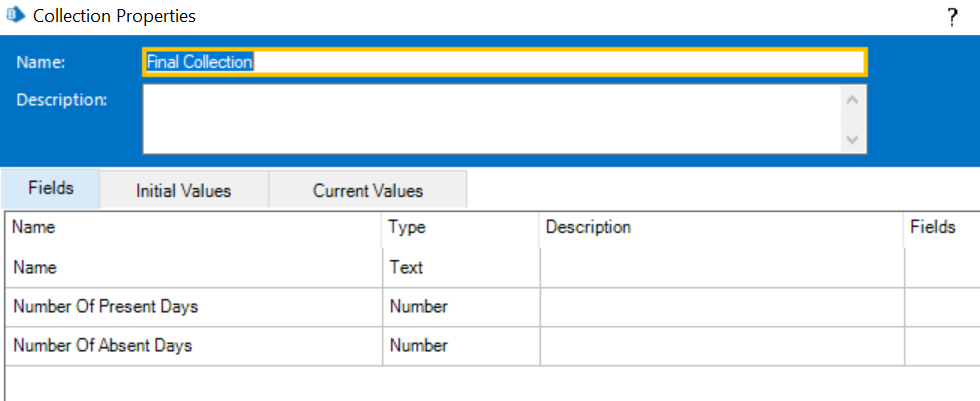
Task: Select the Number Of Present Days field
Action: coord(193,307)
